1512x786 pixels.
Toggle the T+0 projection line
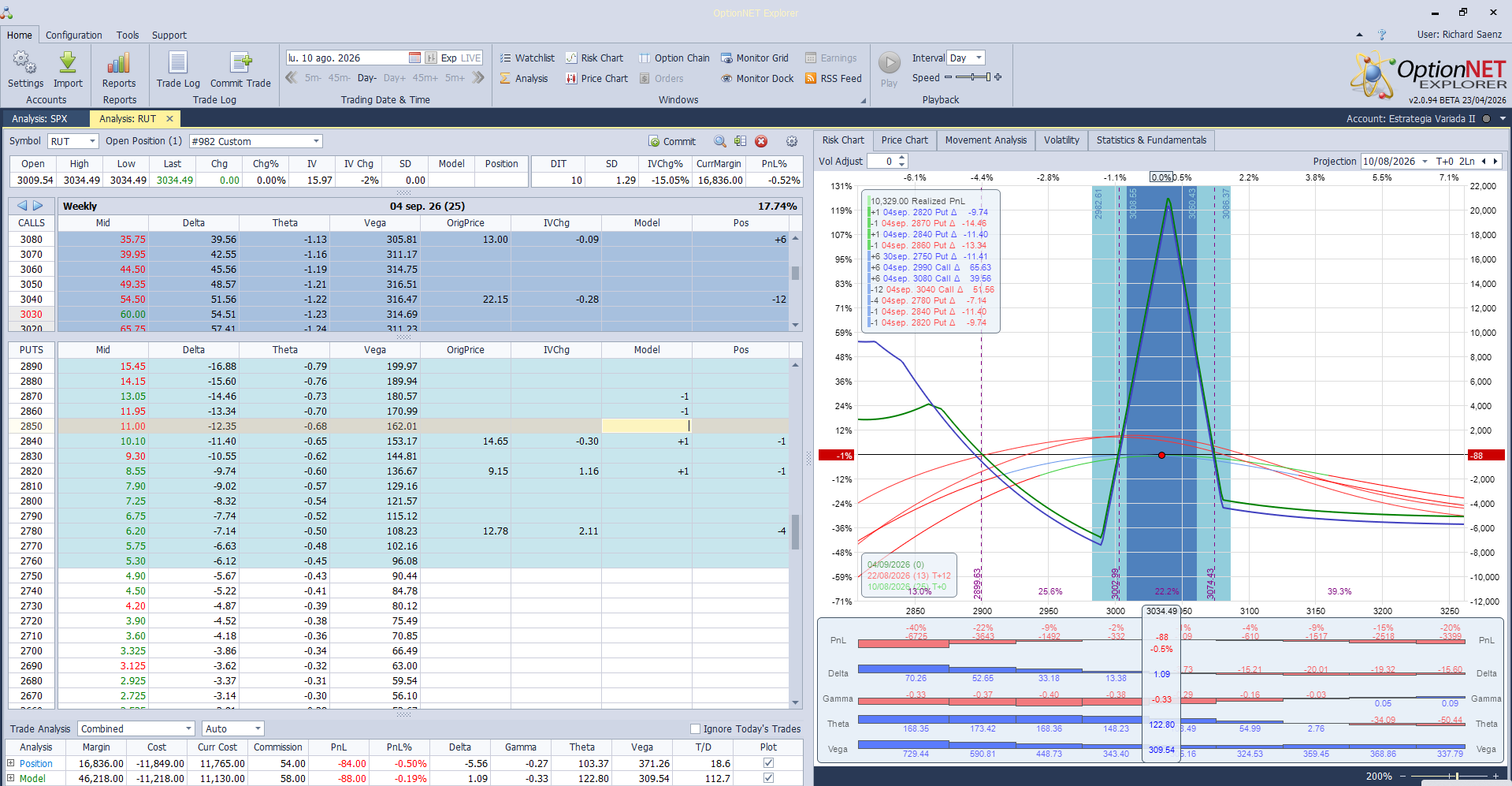point(1445,161)
